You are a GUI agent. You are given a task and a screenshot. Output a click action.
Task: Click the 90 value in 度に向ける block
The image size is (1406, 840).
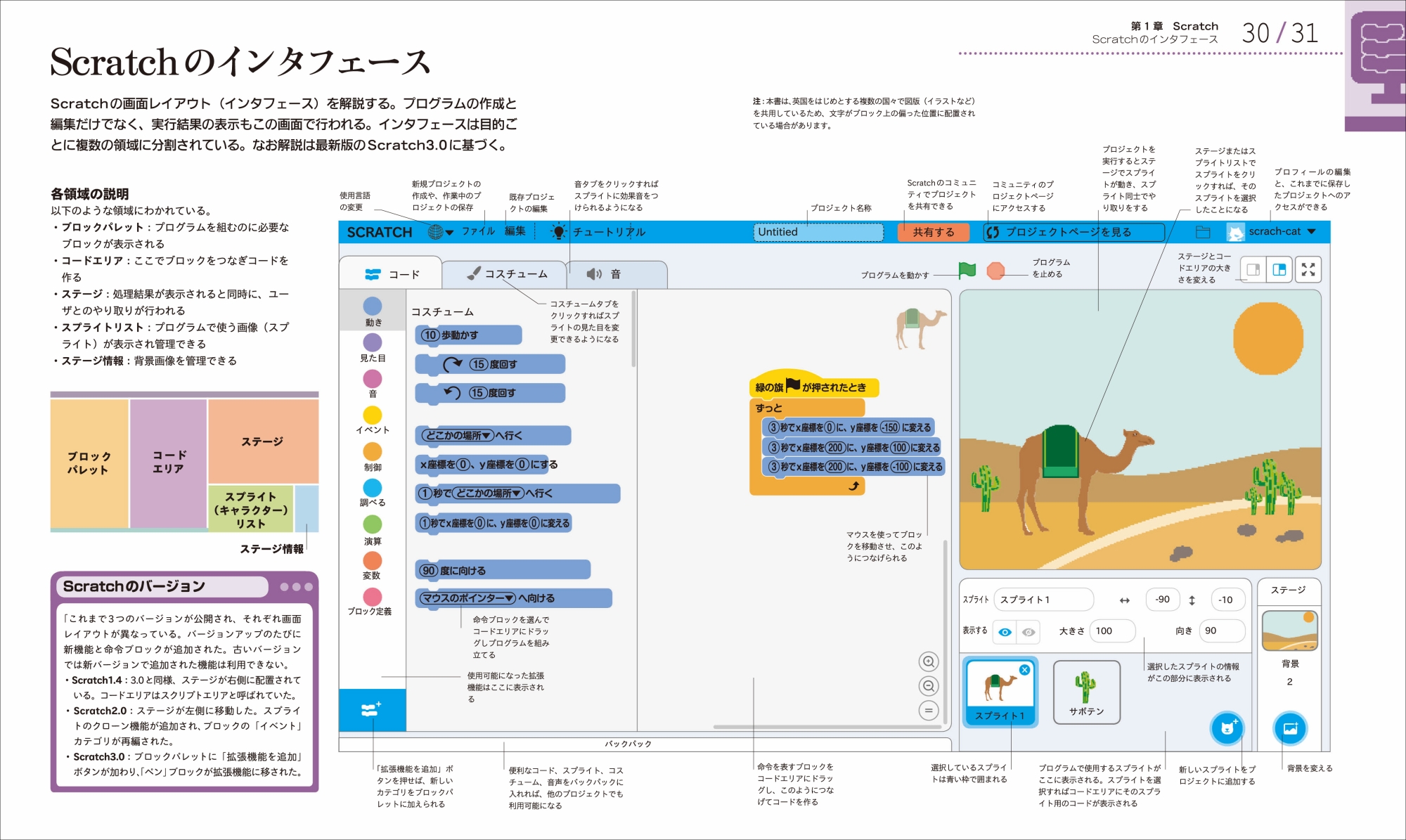click(428, 571)
